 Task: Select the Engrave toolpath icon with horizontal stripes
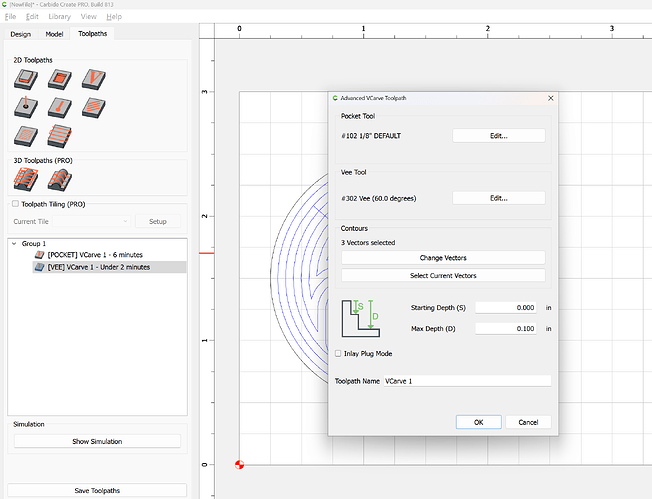59,136
